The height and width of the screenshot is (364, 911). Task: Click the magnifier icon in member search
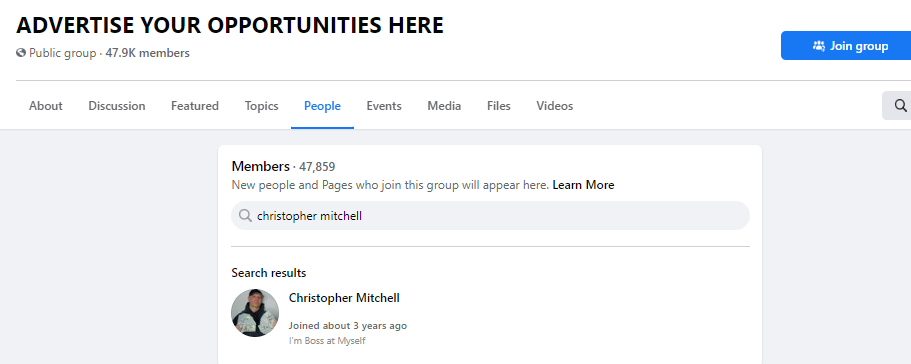point(245,216)
